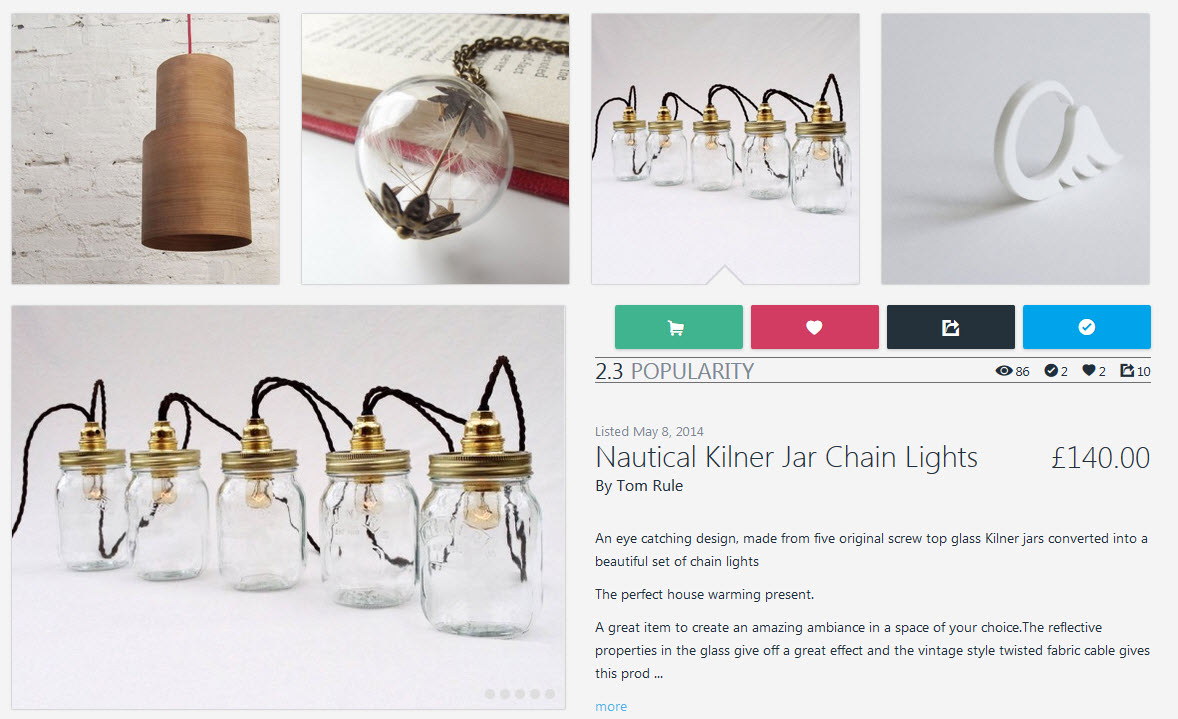1178x719 pixels.
Task: Select the jar chain lights thumbnail
Action: coord(725,149)
